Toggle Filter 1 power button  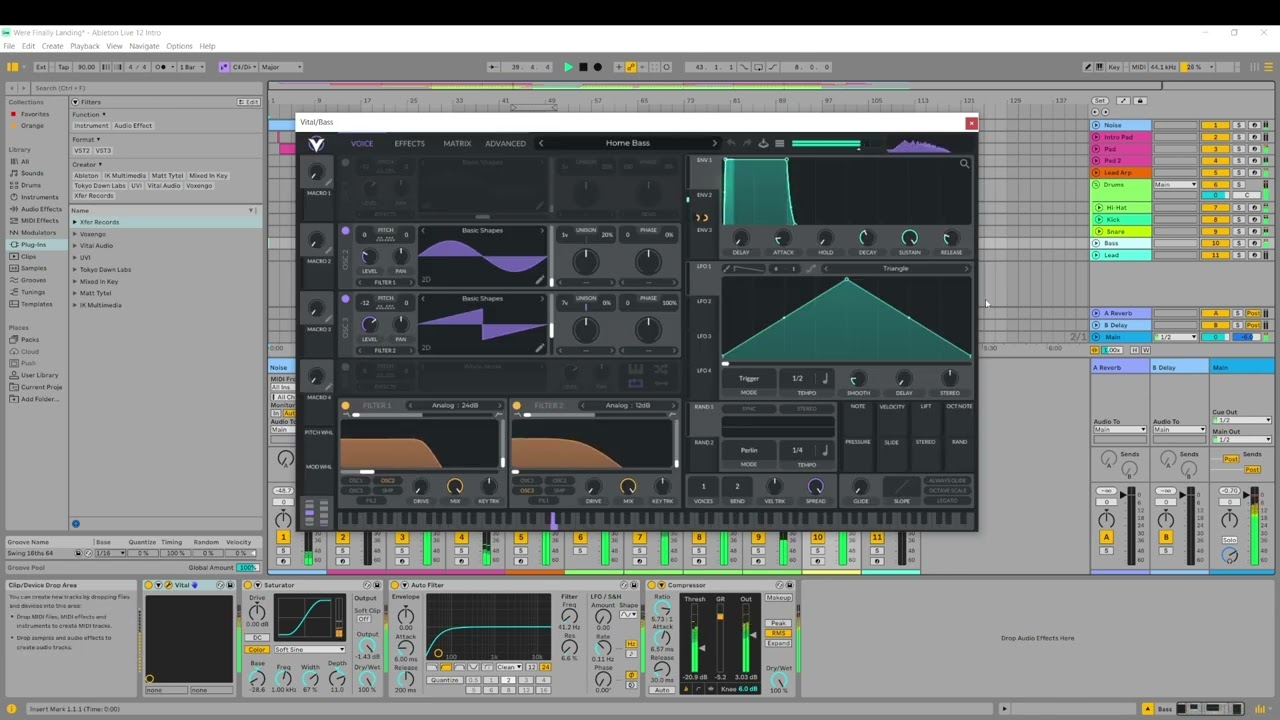pyautogui.click(x=346, y=406)
